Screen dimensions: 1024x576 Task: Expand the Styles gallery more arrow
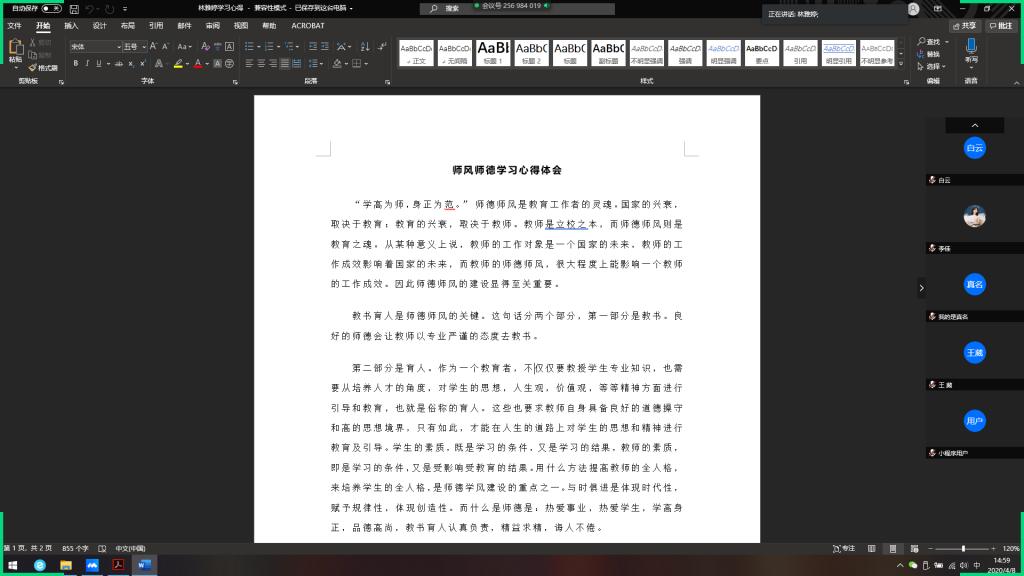tap(901, 63)
